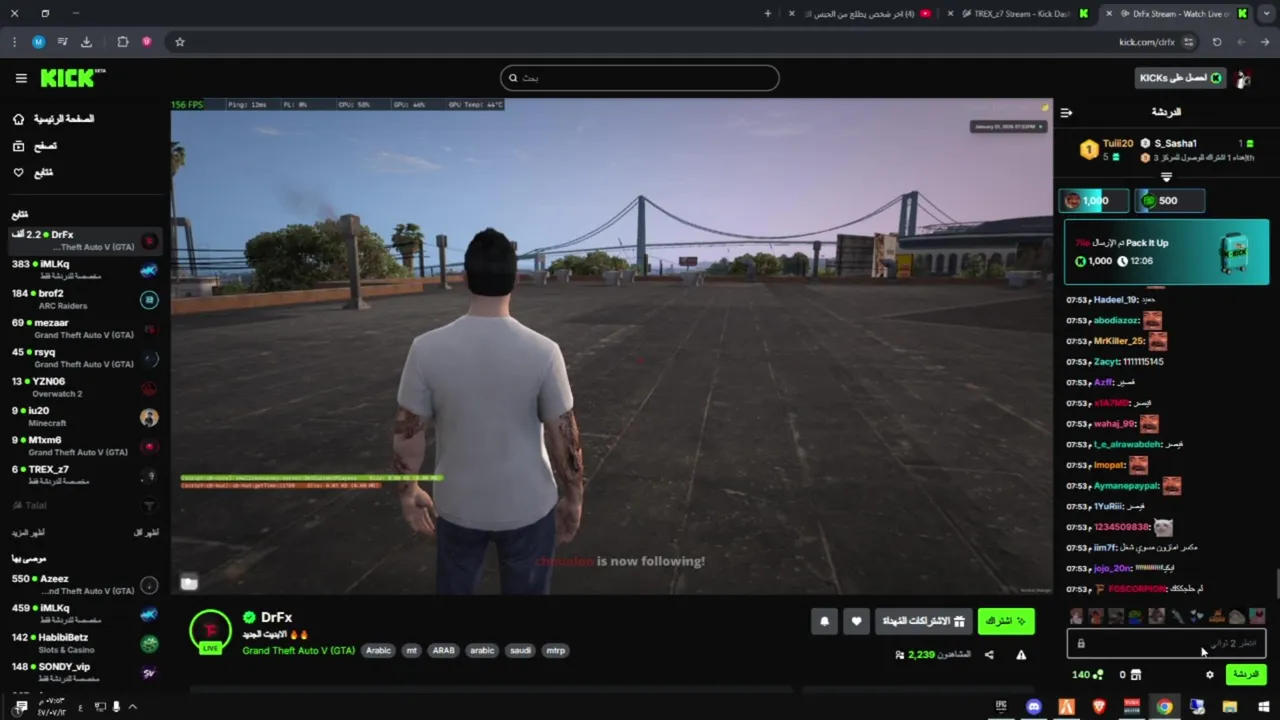Open brof2 ARC Raiders channel
Screen dimensions: 1280x720
(x=84, y=299)
